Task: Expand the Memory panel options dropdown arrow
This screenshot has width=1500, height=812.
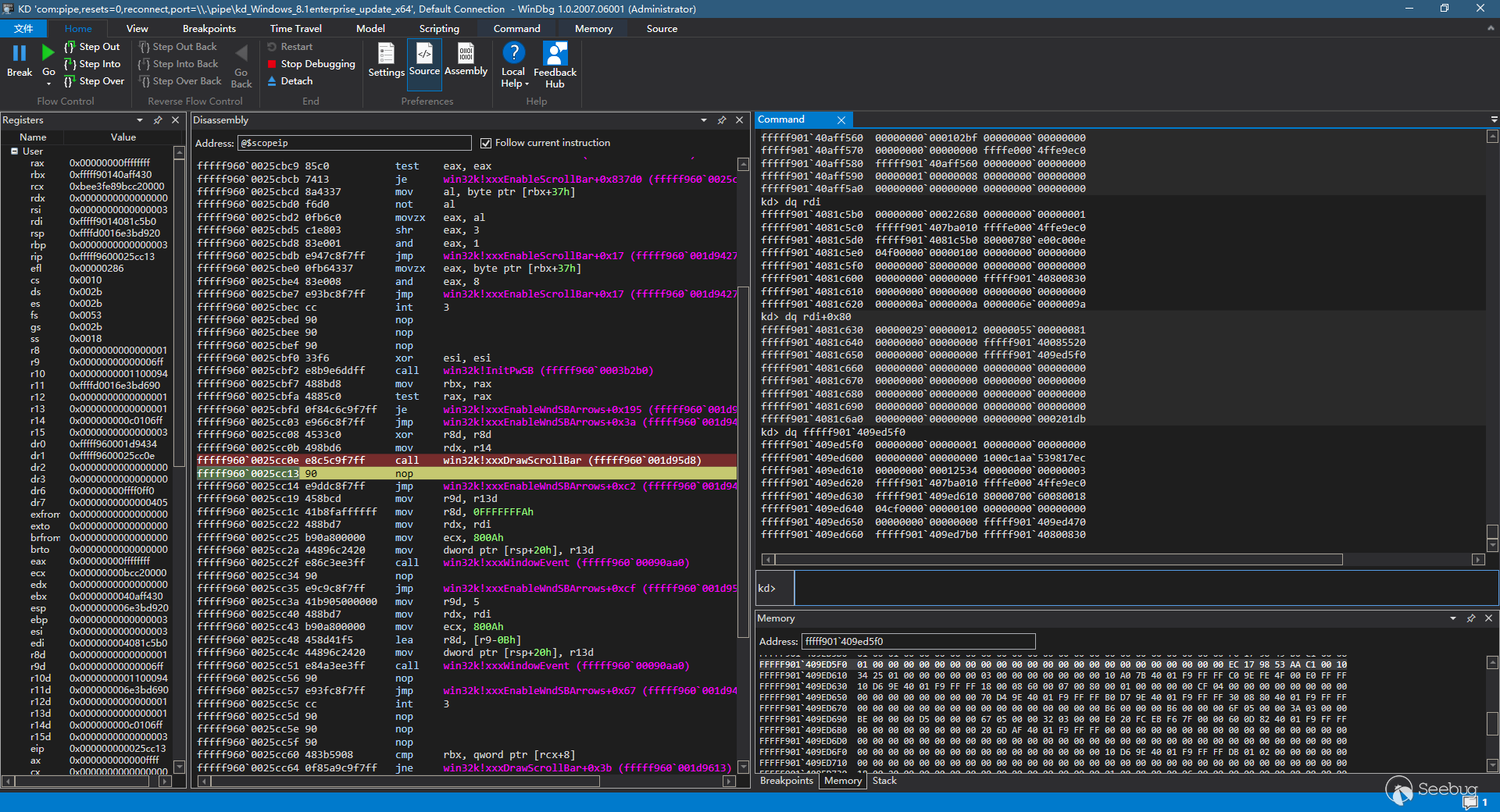Action: pos(1453,618)
